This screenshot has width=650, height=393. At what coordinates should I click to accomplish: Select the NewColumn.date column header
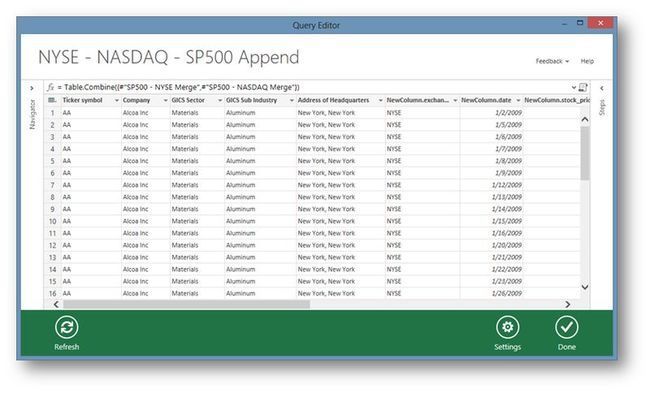tap(486, 100)
